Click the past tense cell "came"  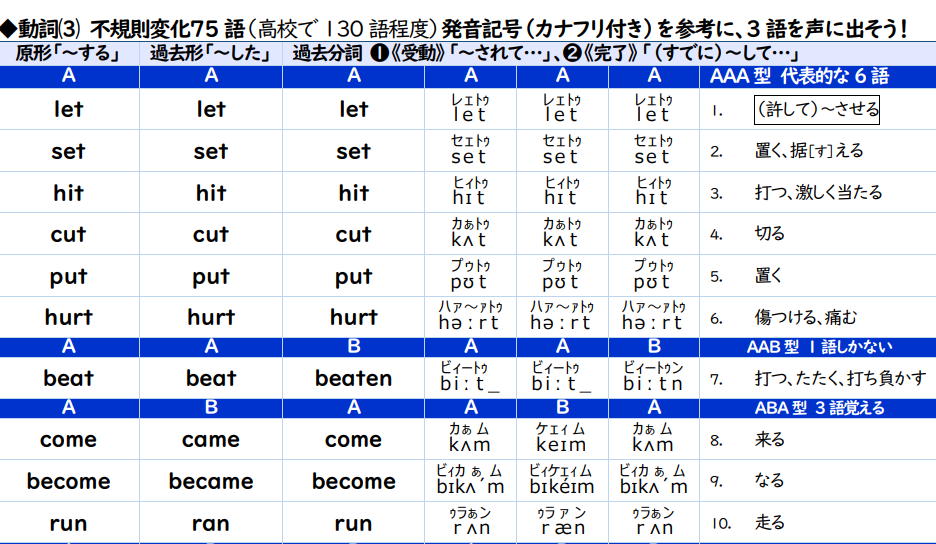211,440
